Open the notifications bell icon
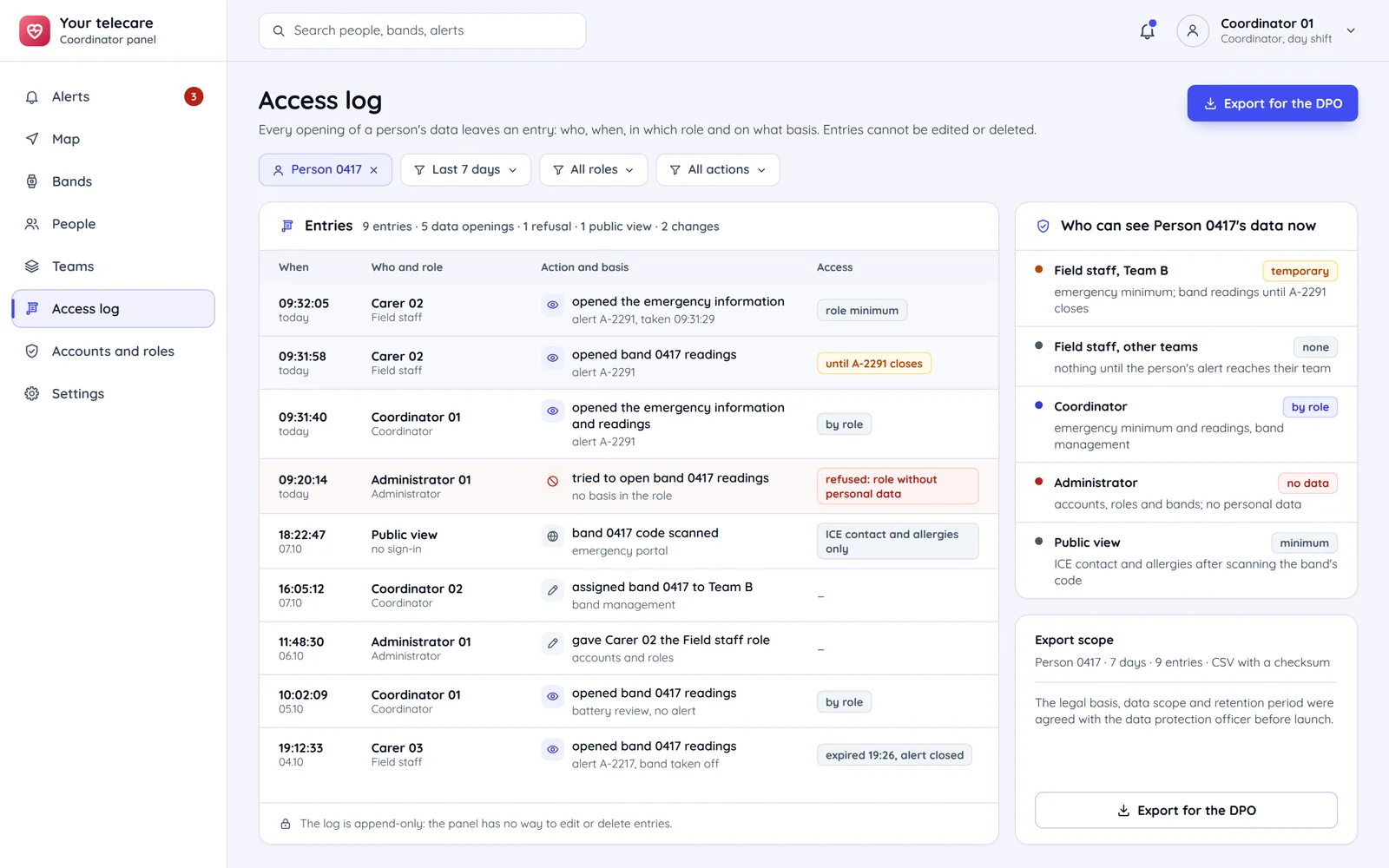 (1147, 30)
